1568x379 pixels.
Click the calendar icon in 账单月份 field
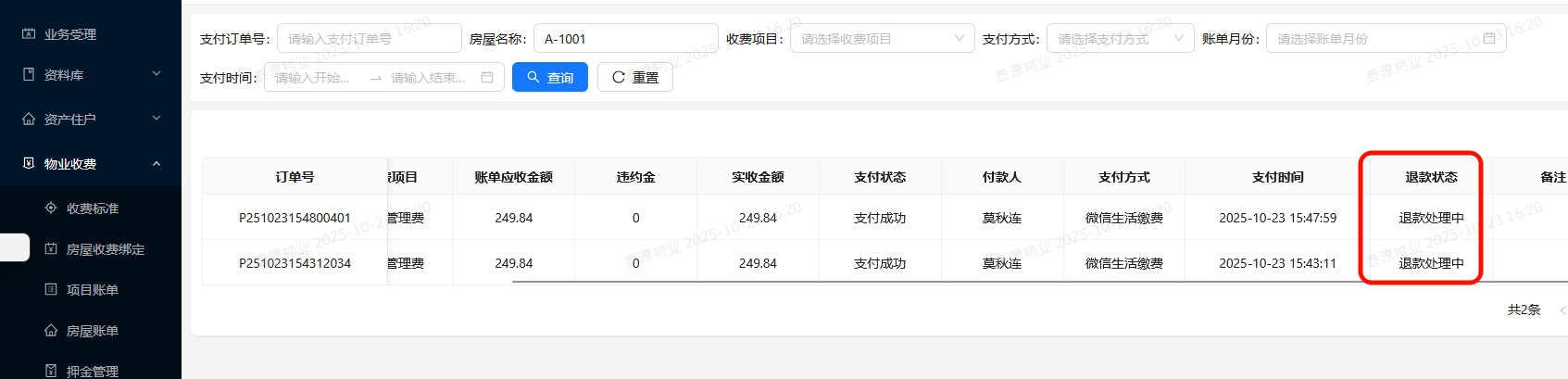click(x=1489, y=38)
